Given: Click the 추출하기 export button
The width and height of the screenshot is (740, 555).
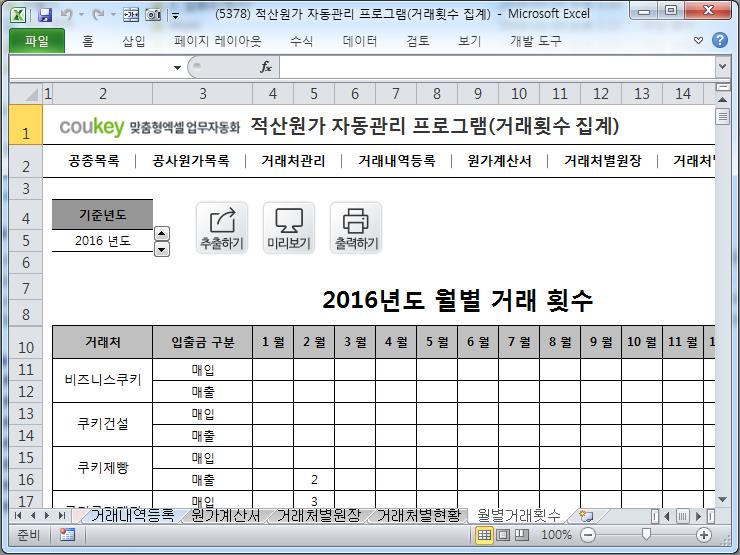Looking at the screenshot, I should [222, 228].
